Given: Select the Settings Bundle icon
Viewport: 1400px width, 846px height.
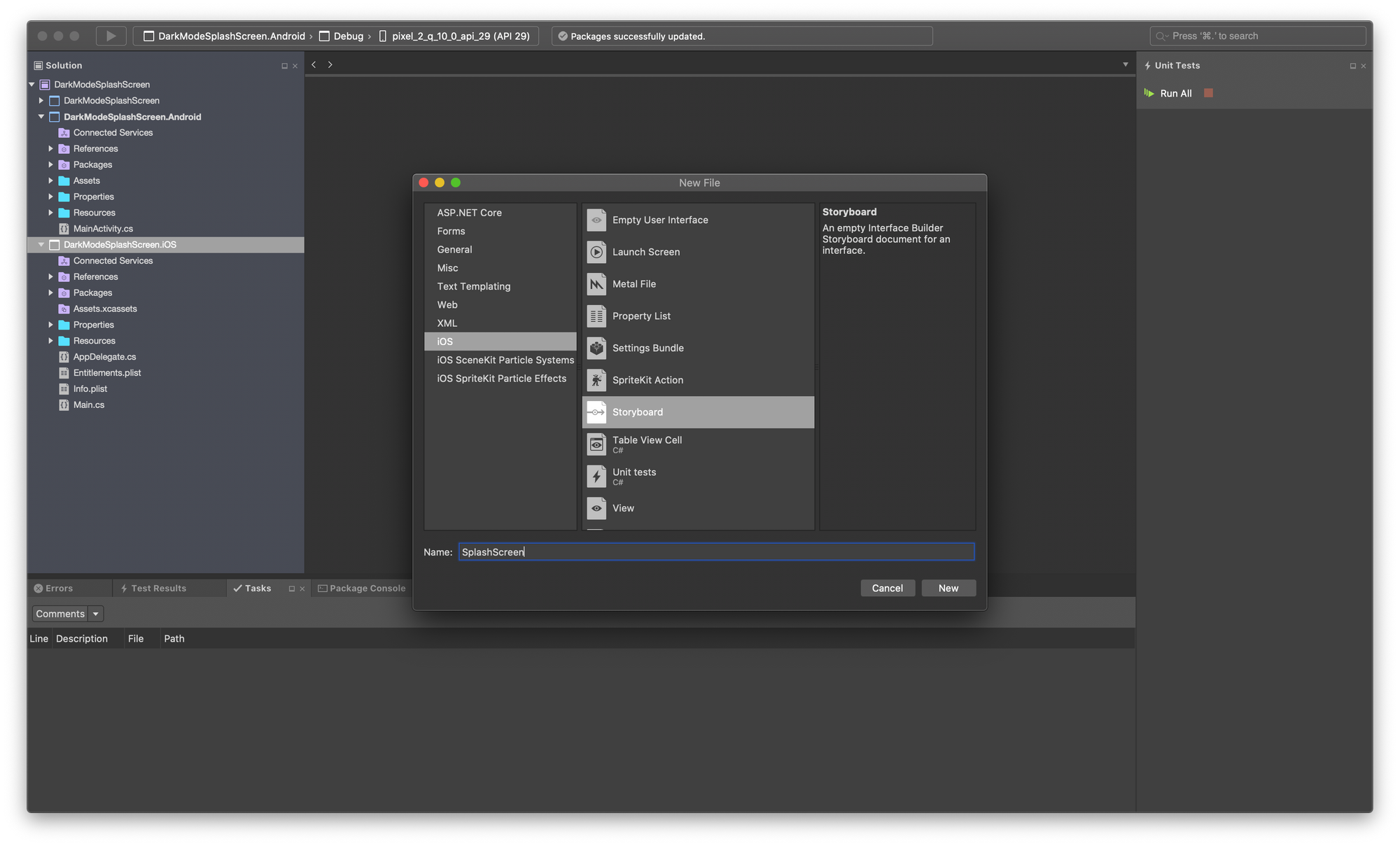Looking at the screenshot, I should point(596,348).
